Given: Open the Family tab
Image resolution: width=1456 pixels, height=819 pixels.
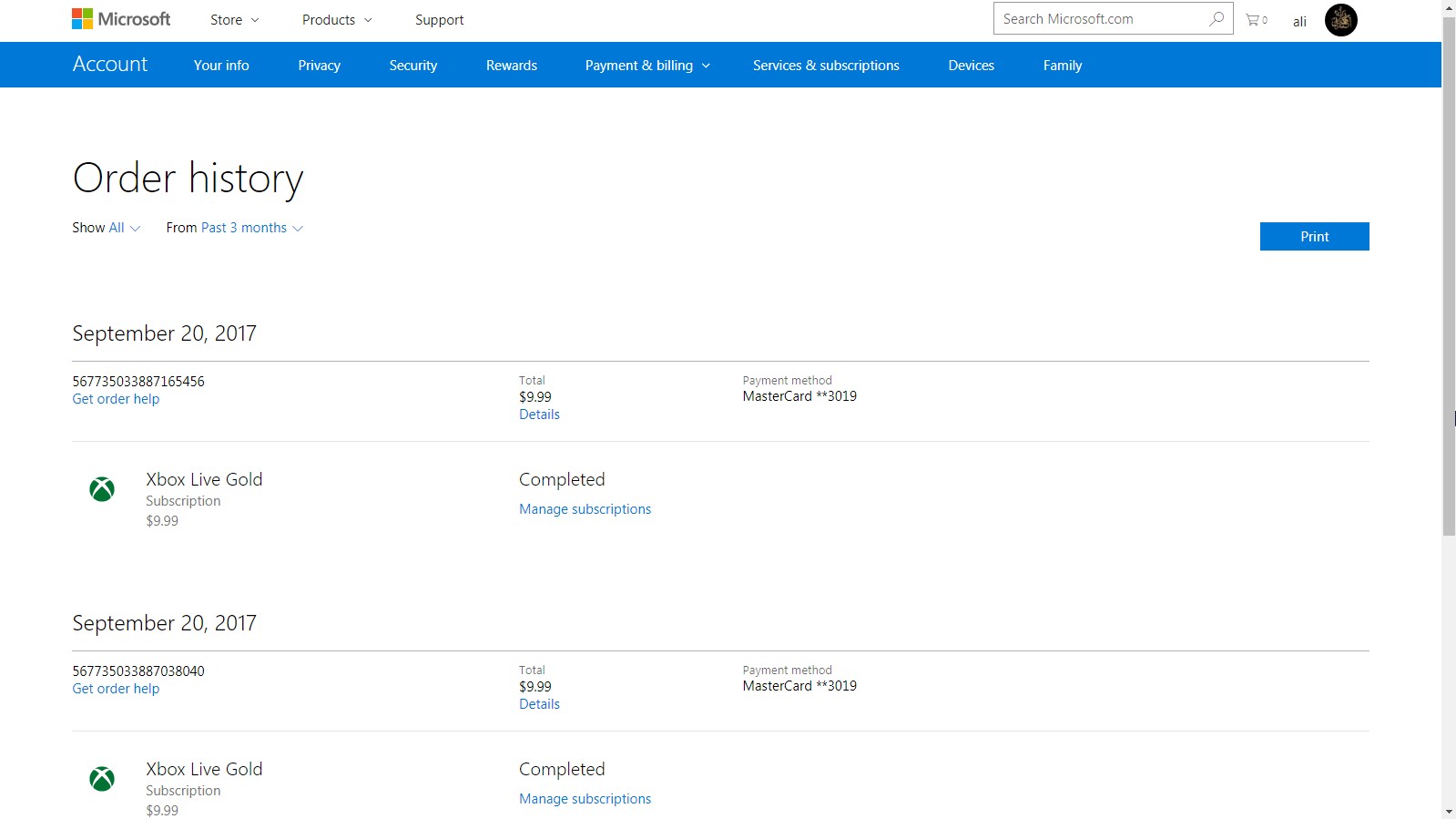Looking at the screenshot, I should pyautogui.click(x=1063, y=66).
